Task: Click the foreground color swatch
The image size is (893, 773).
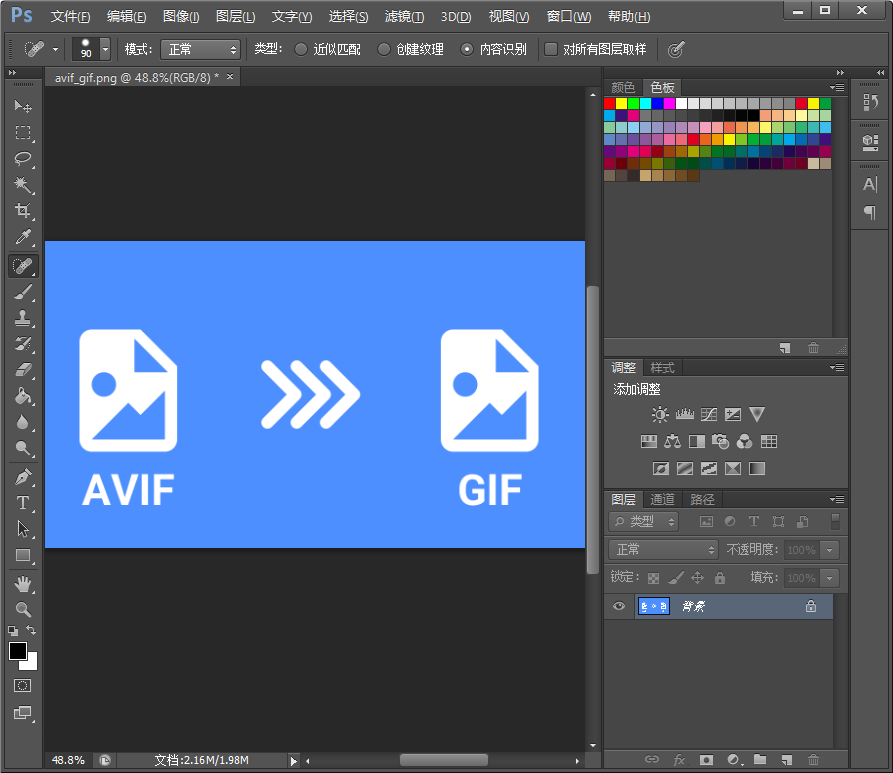Action: [x=18, y=651]
